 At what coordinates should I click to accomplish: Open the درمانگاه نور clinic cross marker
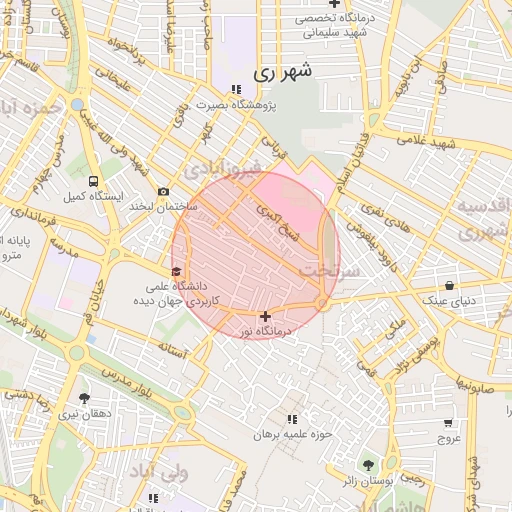pyautogui.click(x=265, y=316)
